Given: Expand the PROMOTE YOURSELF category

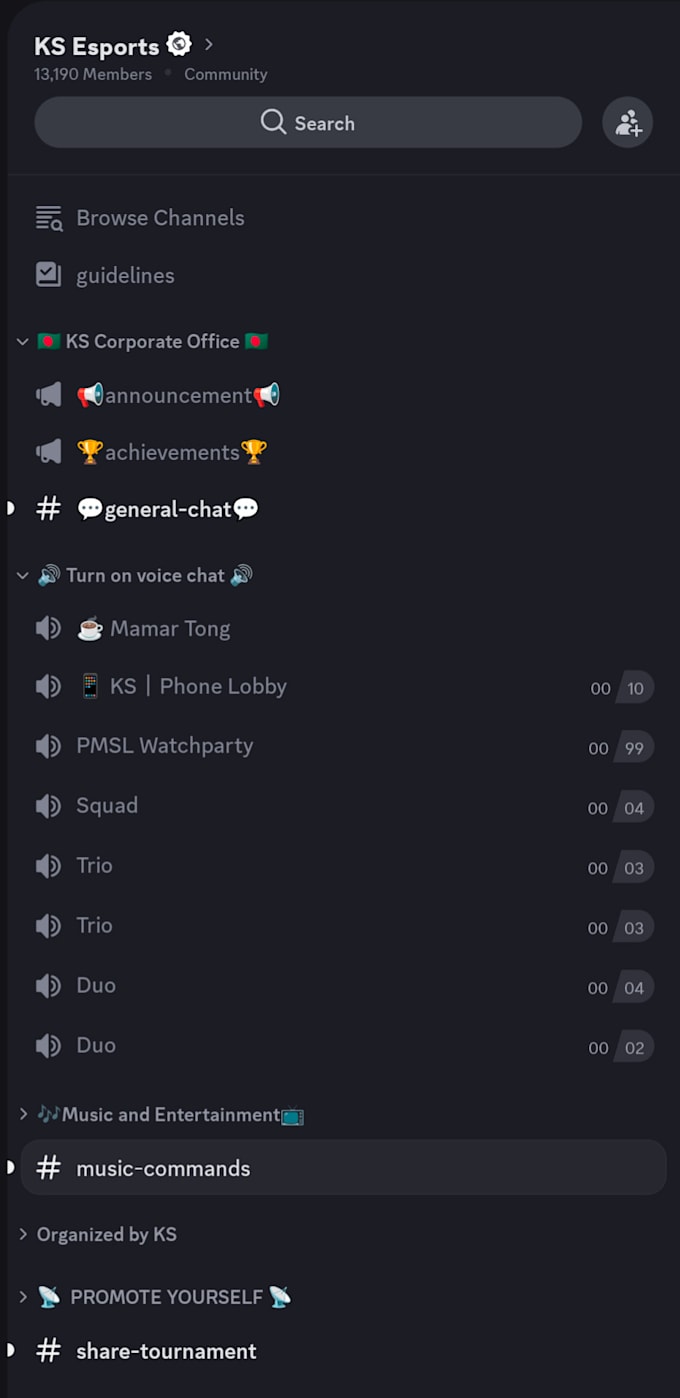Looking at the screenshot, I should (x=23, y=1297).
